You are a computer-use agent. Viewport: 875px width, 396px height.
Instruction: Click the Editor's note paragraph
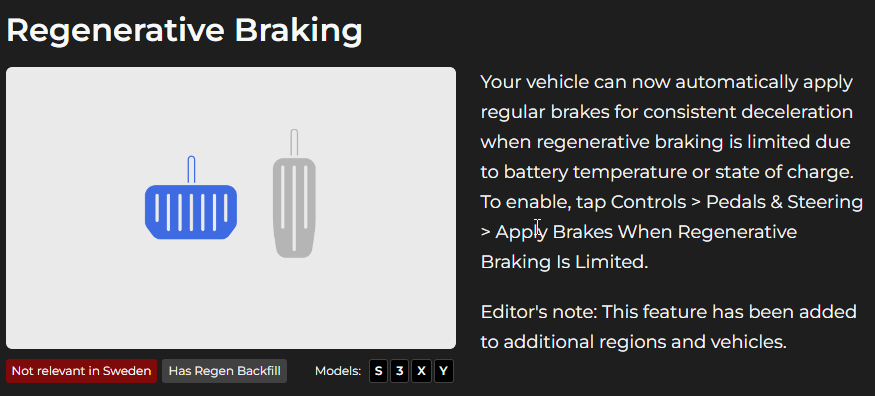coord(669,326)
